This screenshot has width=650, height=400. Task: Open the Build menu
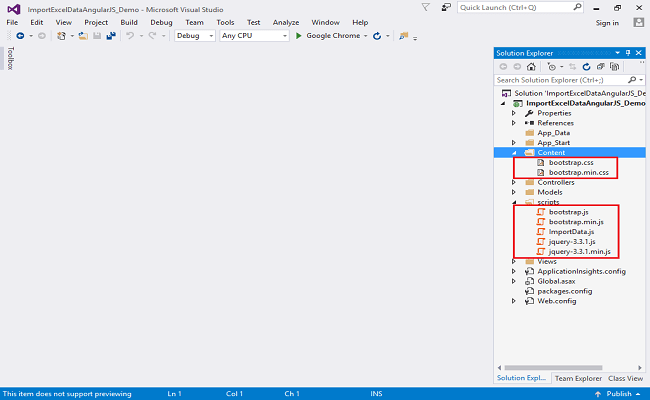[129, 22]
